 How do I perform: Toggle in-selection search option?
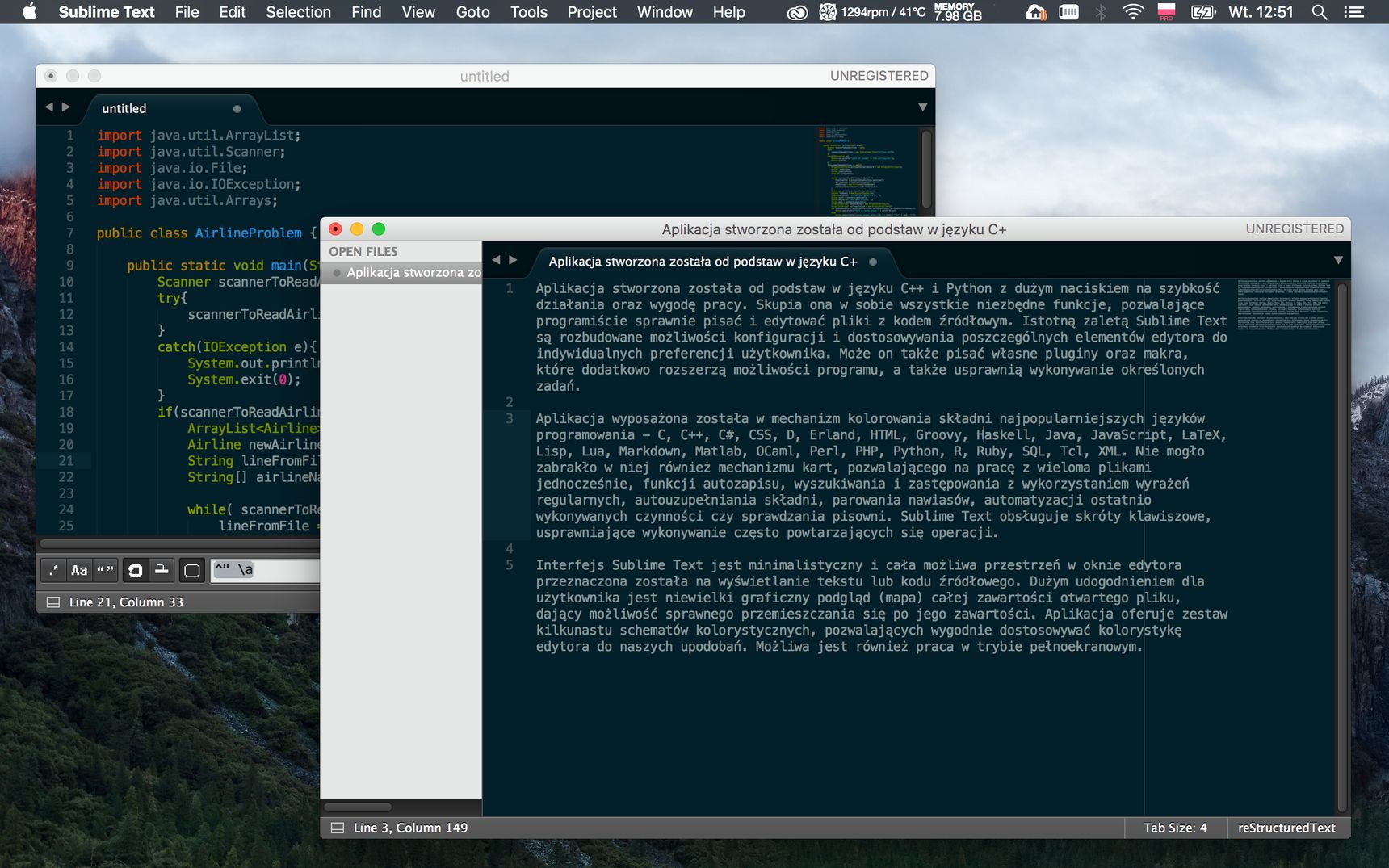[x=162, y=570]
